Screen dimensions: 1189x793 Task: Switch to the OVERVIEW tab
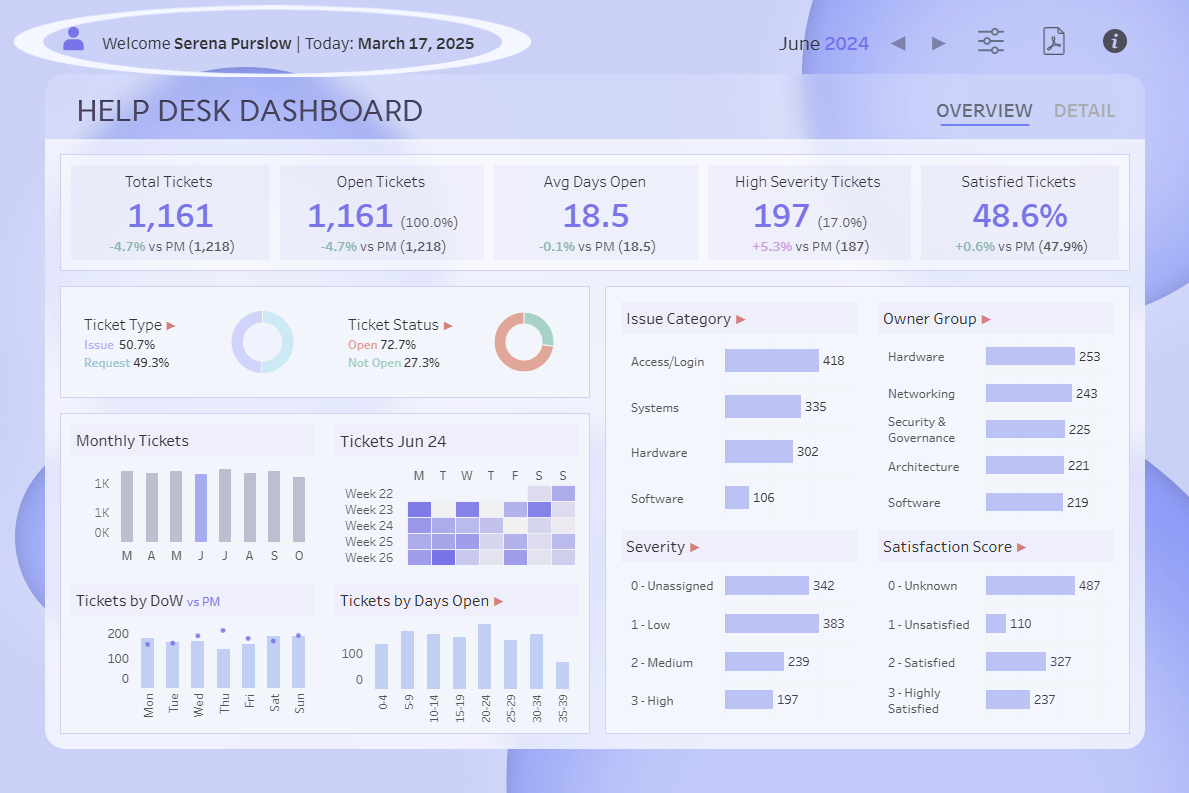click(x=984, y=111)
